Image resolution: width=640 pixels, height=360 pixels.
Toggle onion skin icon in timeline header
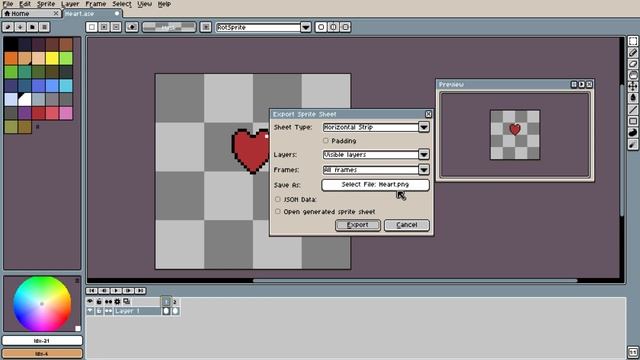(x=127, y=302)
